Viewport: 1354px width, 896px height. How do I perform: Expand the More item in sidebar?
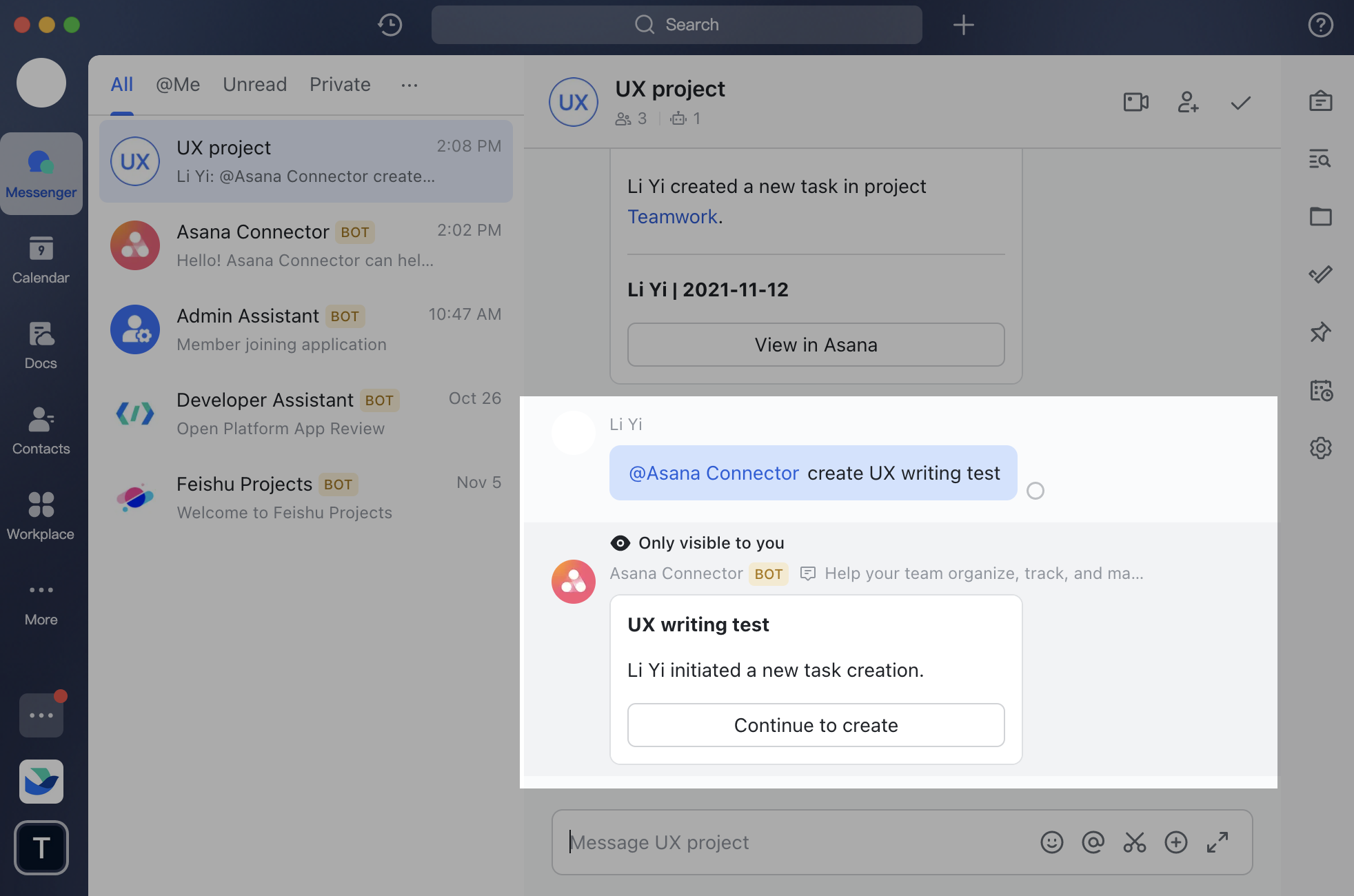(41, 602)
